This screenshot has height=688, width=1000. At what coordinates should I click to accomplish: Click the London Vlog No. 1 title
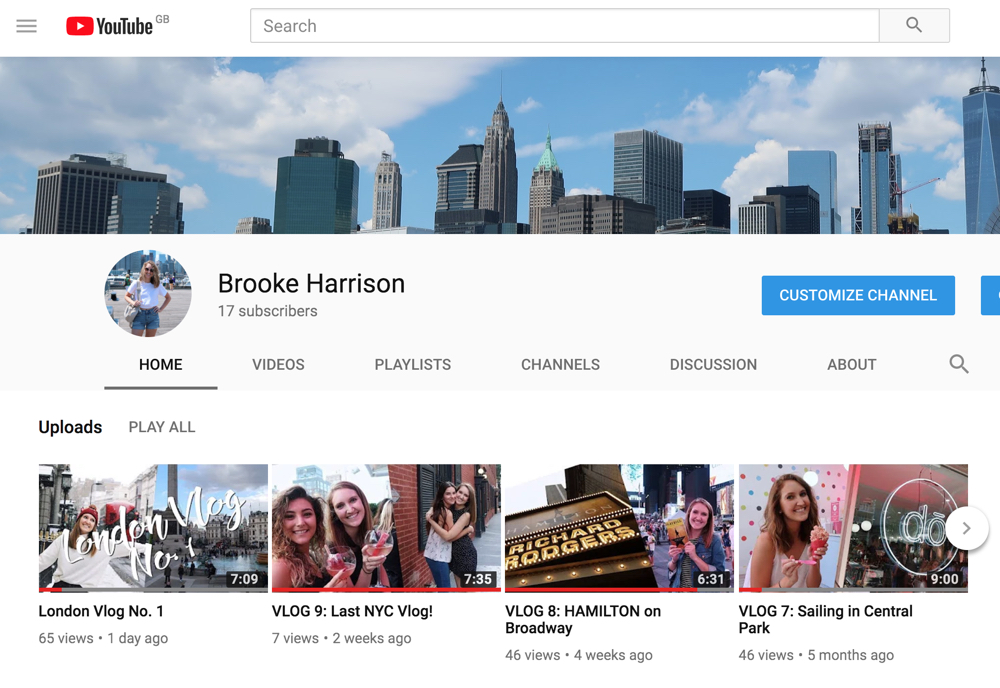pos(101,611)
